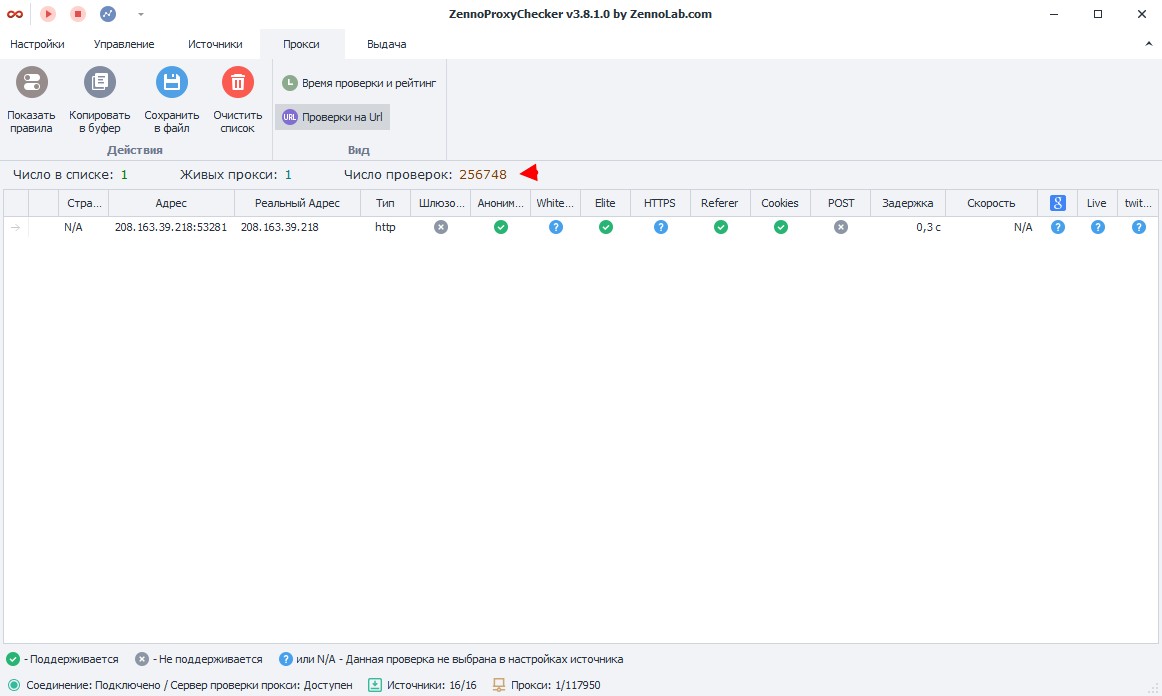Click the Источники 16/16 status icon

[375, 685]
